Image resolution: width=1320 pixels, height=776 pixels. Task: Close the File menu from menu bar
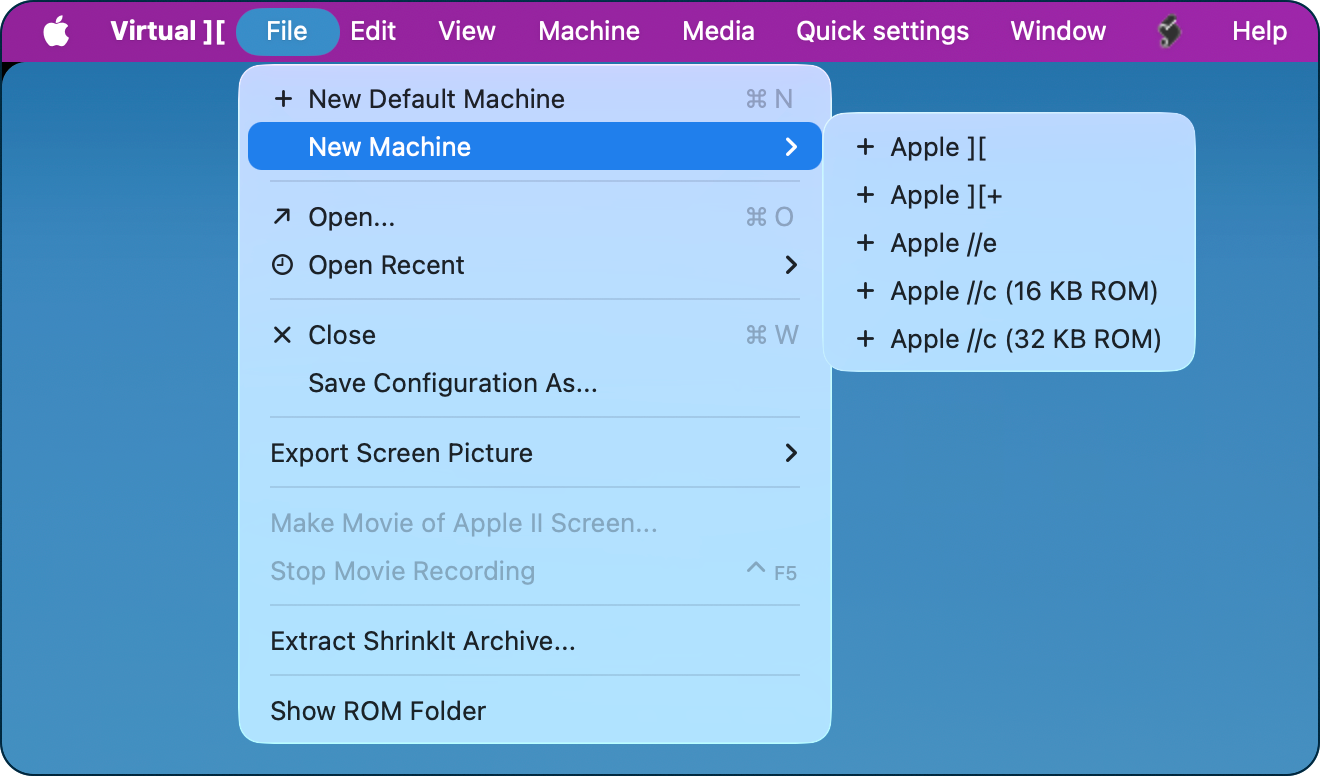(287, 32)
